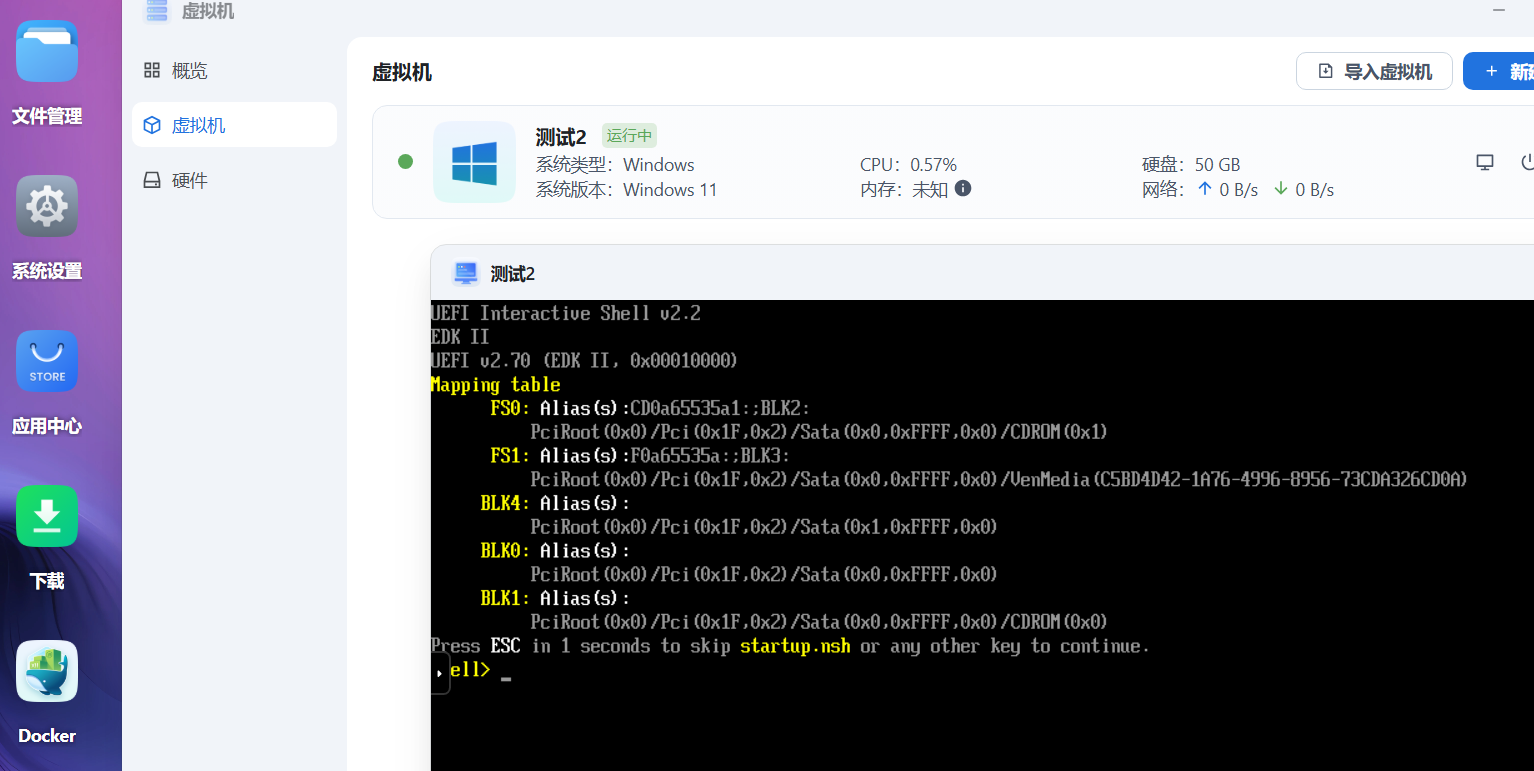Click the 运行中 running status badge
The width and height of the screenshot is (1534, 771).
(629, 136)
